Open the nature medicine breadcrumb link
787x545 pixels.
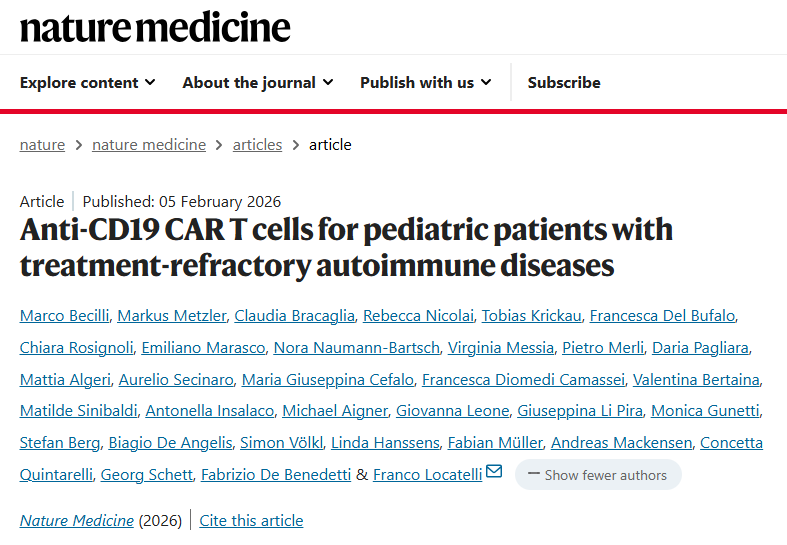tap(149, 145)
